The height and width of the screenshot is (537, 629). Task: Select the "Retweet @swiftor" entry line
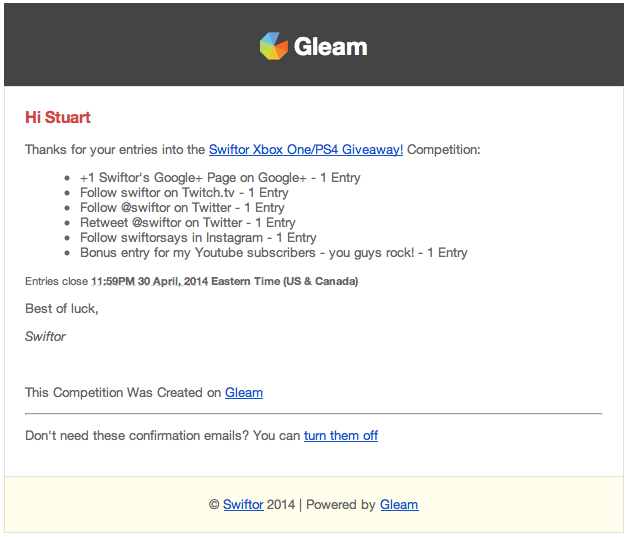click(x=188, y=223)
